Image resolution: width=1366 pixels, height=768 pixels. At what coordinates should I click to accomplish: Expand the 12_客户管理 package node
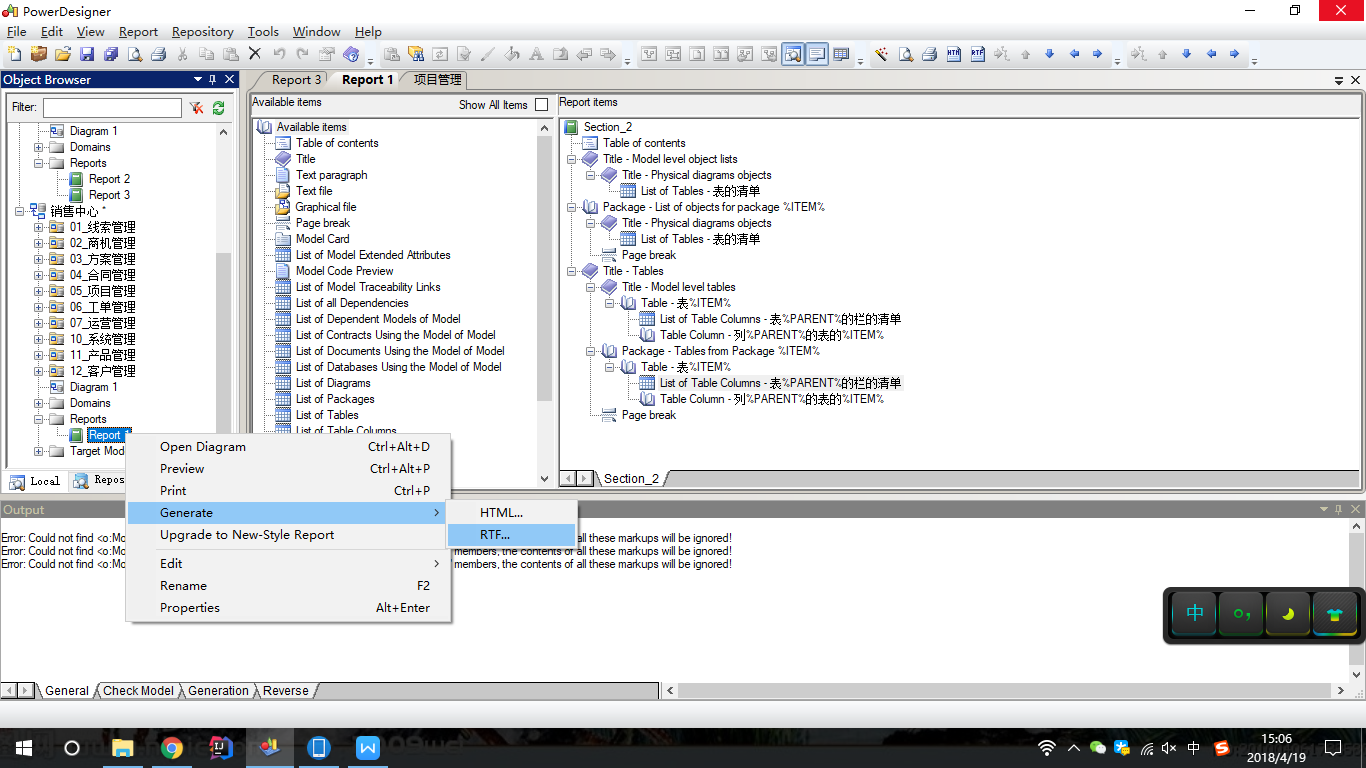(39, 371)
